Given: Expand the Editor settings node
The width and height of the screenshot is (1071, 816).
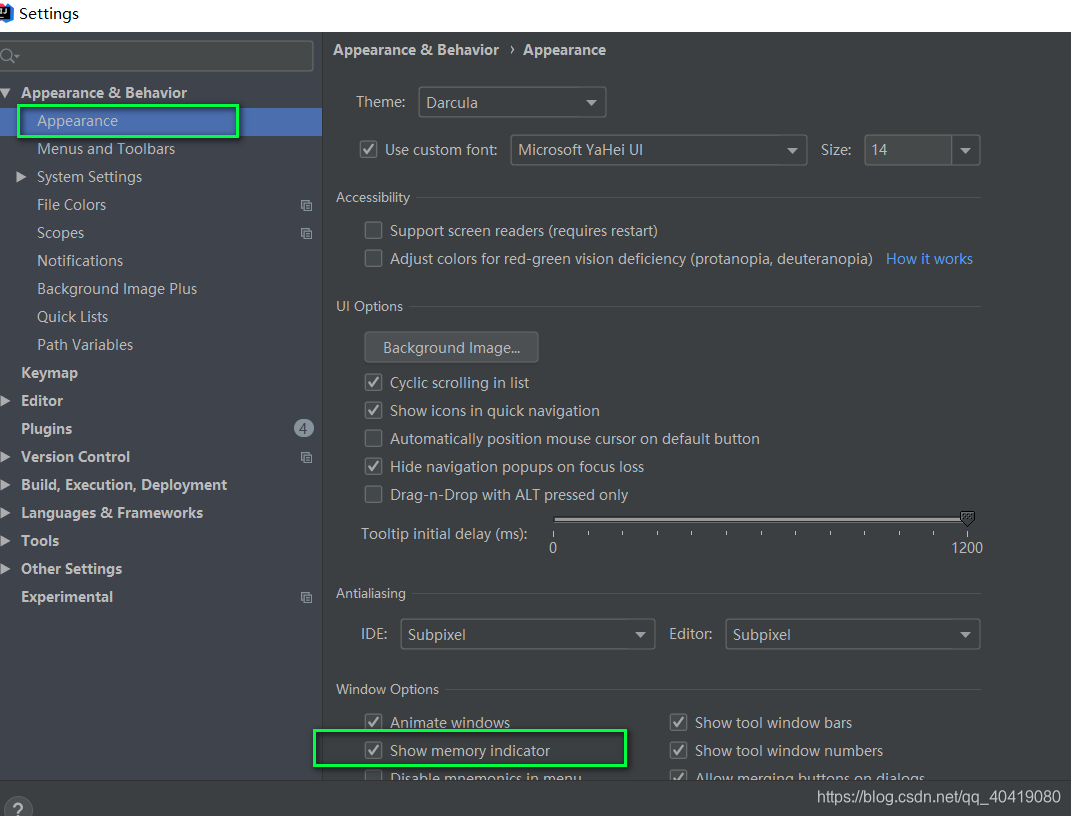Looking at the screenshot, I should [x=5, y=401].
